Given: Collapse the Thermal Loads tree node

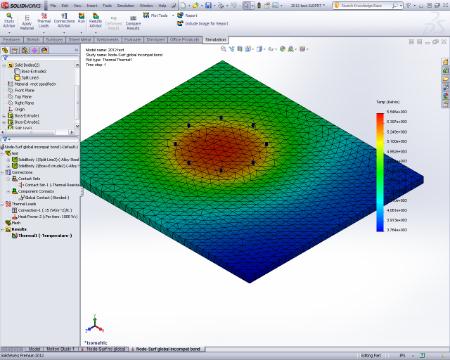Looking at the screenshot, I should pos(3,204).
